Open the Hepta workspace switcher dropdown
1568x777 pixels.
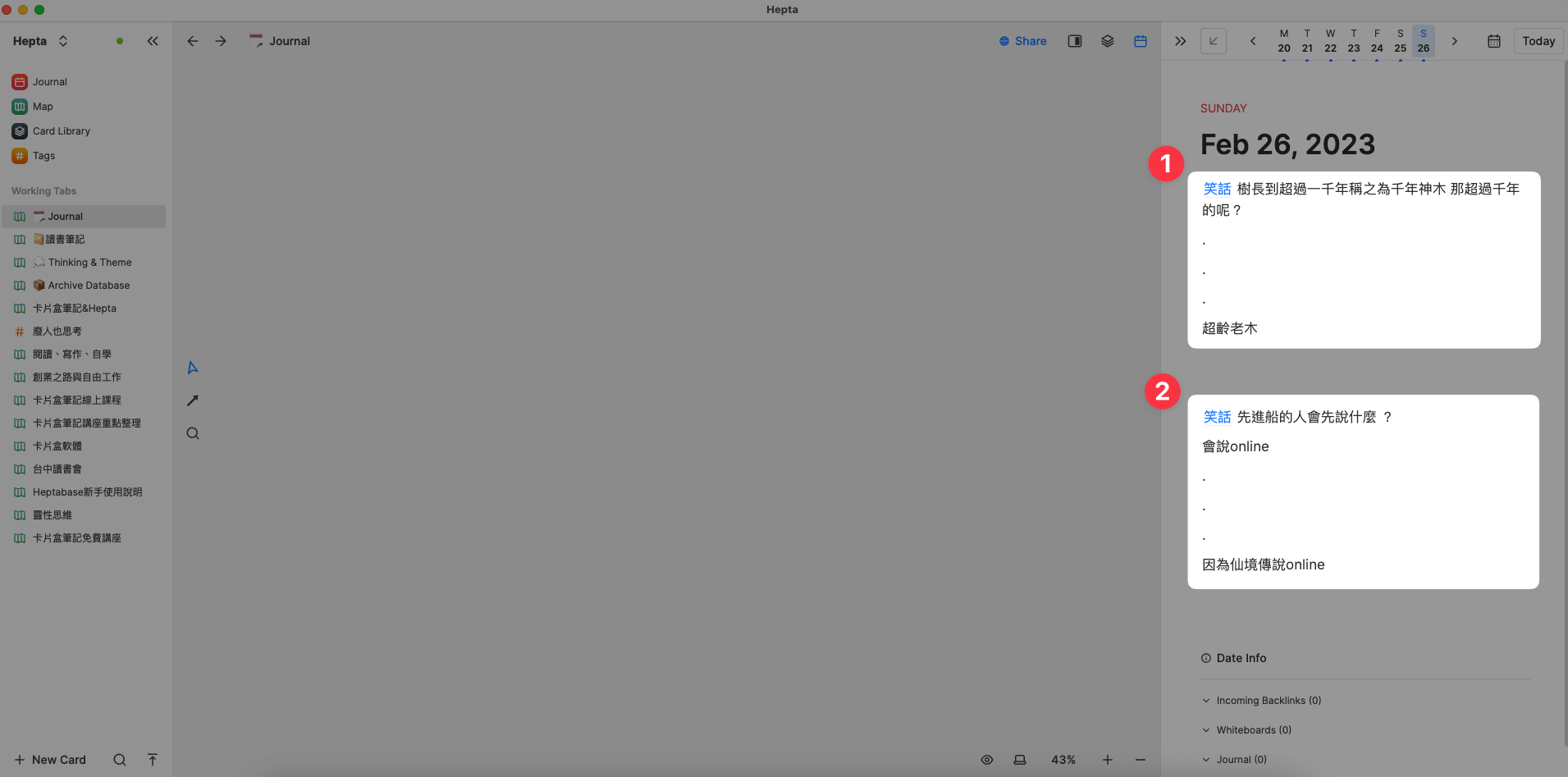[x=40, y=41]
